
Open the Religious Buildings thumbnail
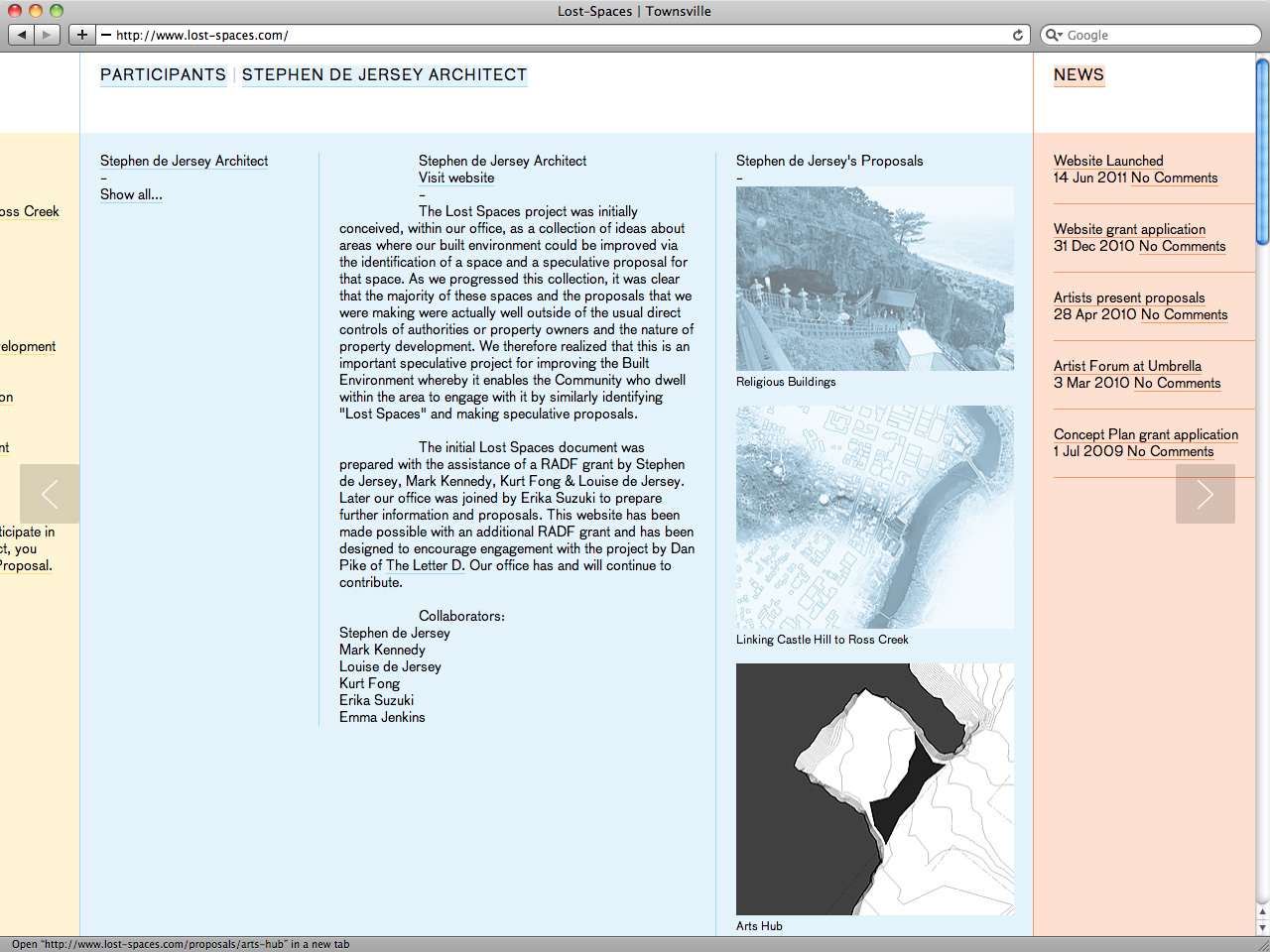click(x=875, y=279)
